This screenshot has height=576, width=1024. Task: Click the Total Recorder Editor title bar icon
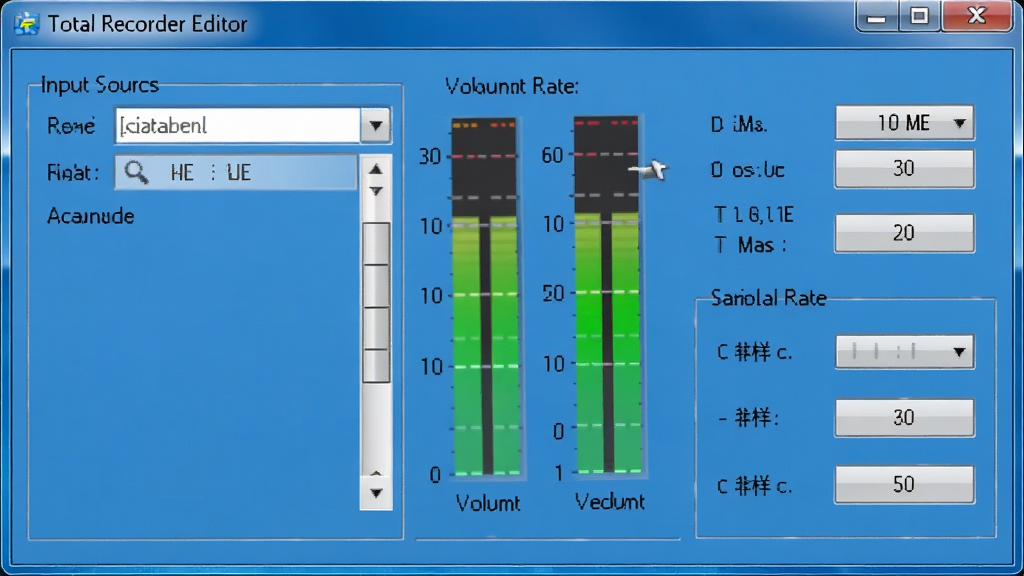(27, 24)
